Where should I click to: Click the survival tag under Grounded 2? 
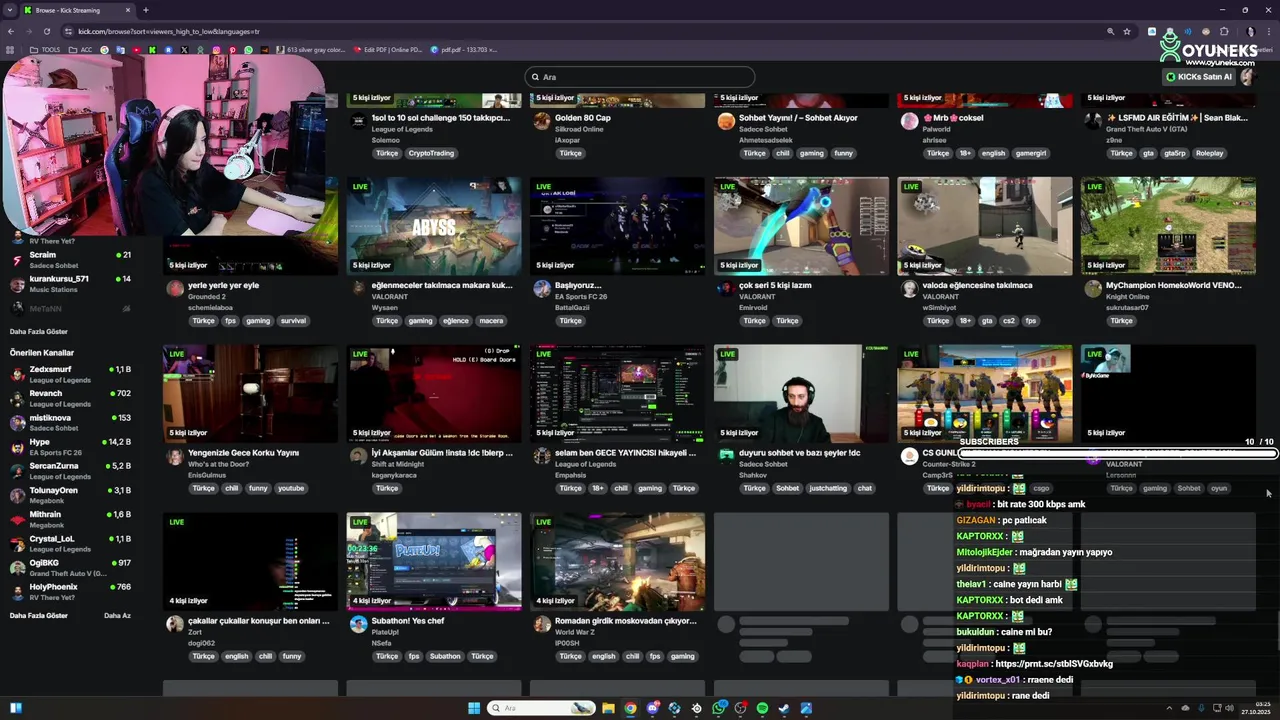coord(293,321)
